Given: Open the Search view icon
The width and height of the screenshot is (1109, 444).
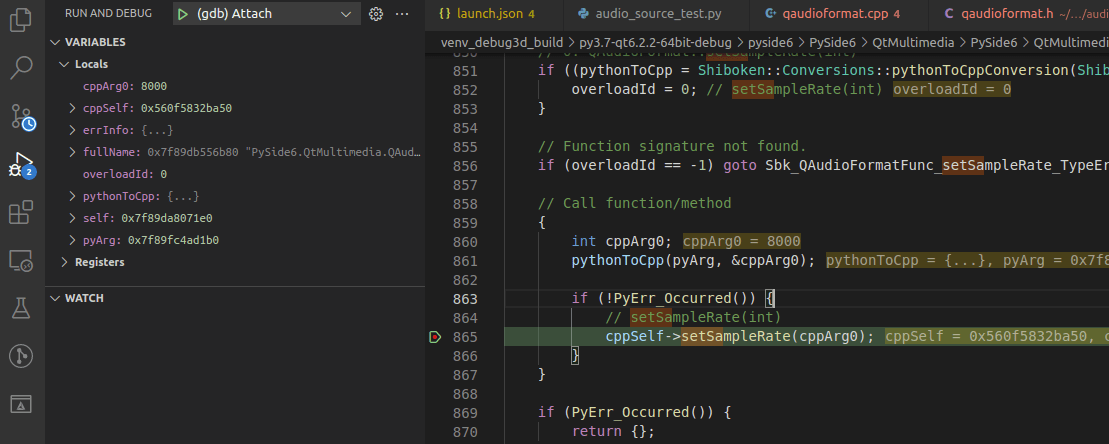Looking at the screenshot, I should (x=22, y=68).
